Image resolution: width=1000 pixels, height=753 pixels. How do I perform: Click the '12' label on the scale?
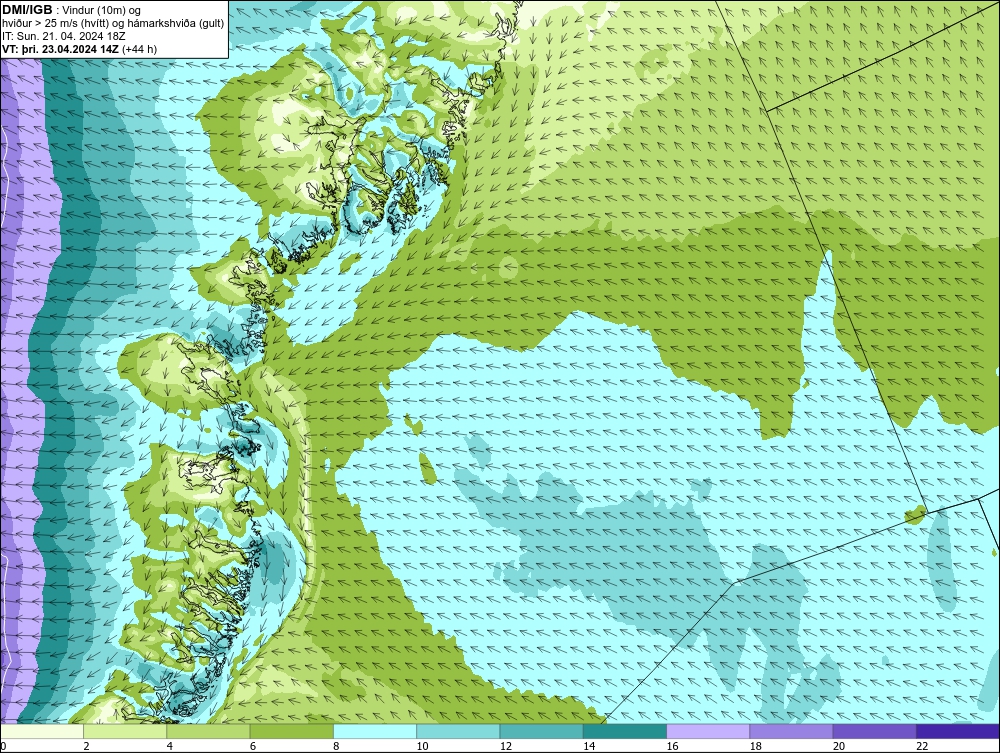[x=505, y=747]
